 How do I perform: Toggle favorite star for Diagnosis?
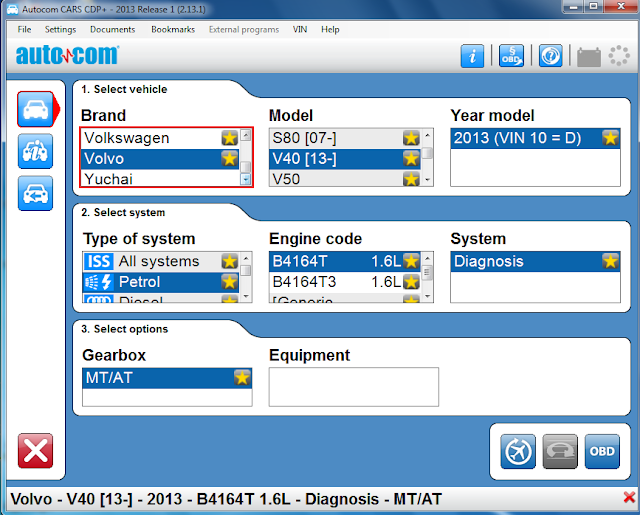tap(610, 262)
